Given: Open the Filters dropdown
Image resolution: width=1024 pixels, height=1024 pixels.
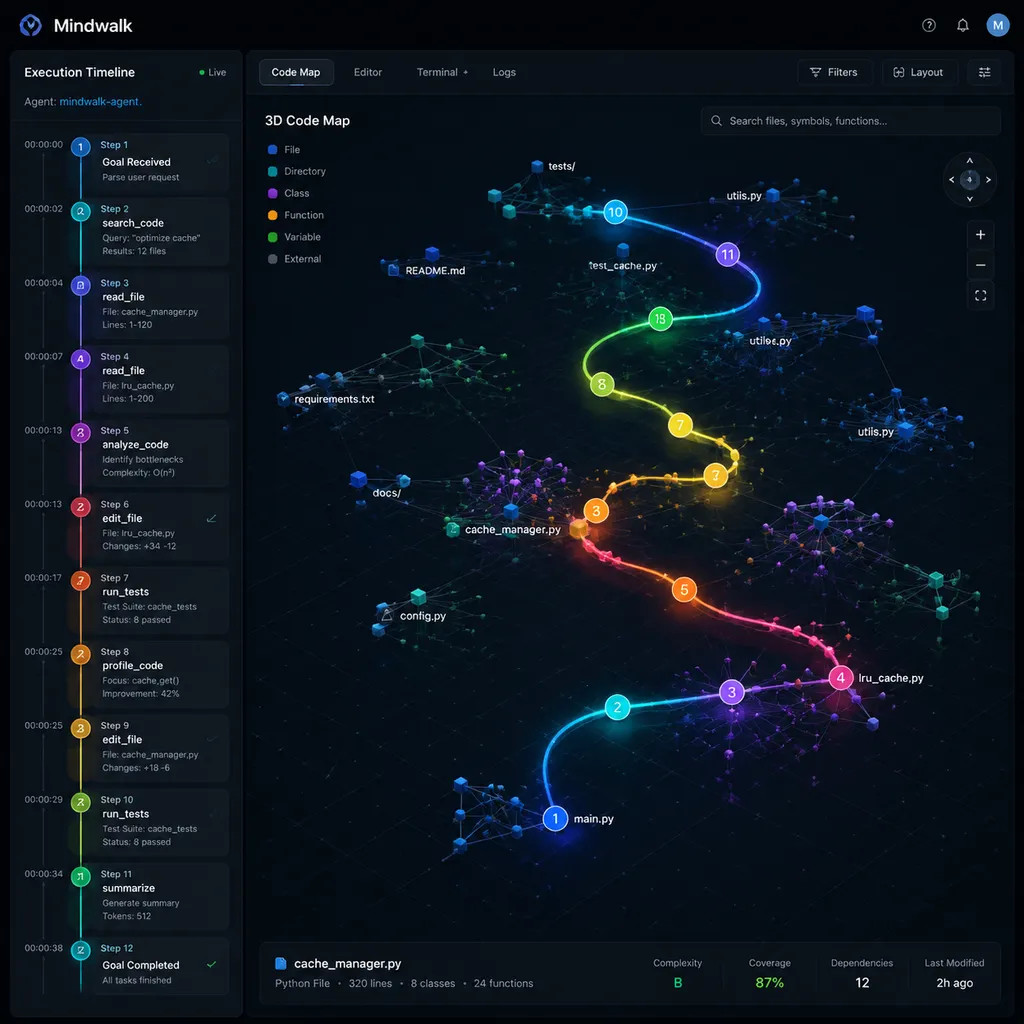Looking at the screenshot, I should point(834,72).
